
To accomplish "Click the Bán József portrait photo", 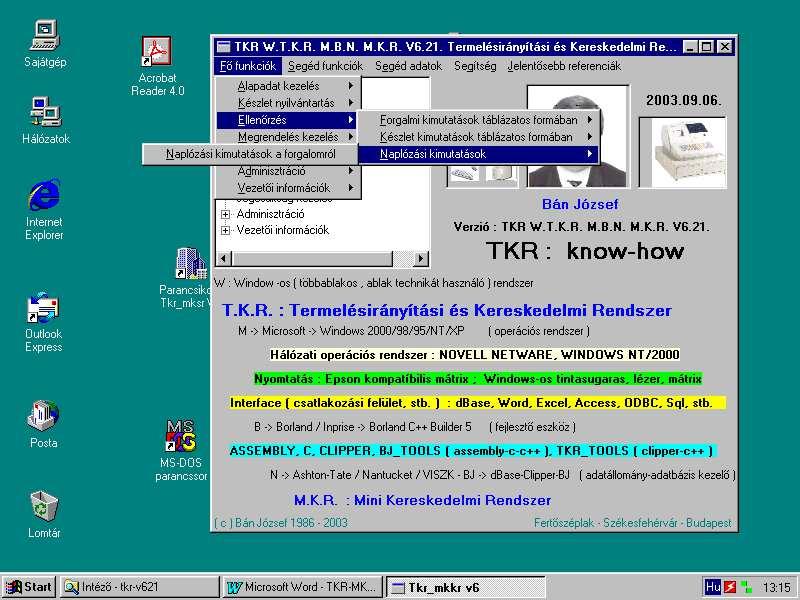I will 578,136.
